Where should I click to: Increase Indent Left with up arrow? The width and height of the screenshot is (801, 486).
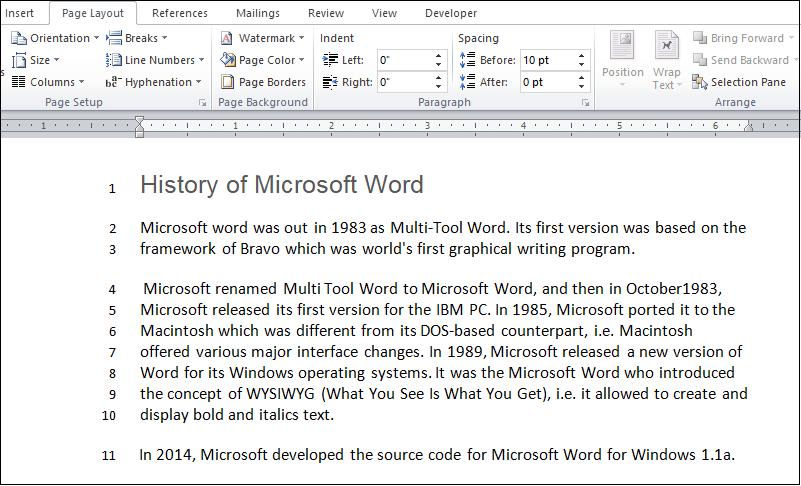[438, 56]
